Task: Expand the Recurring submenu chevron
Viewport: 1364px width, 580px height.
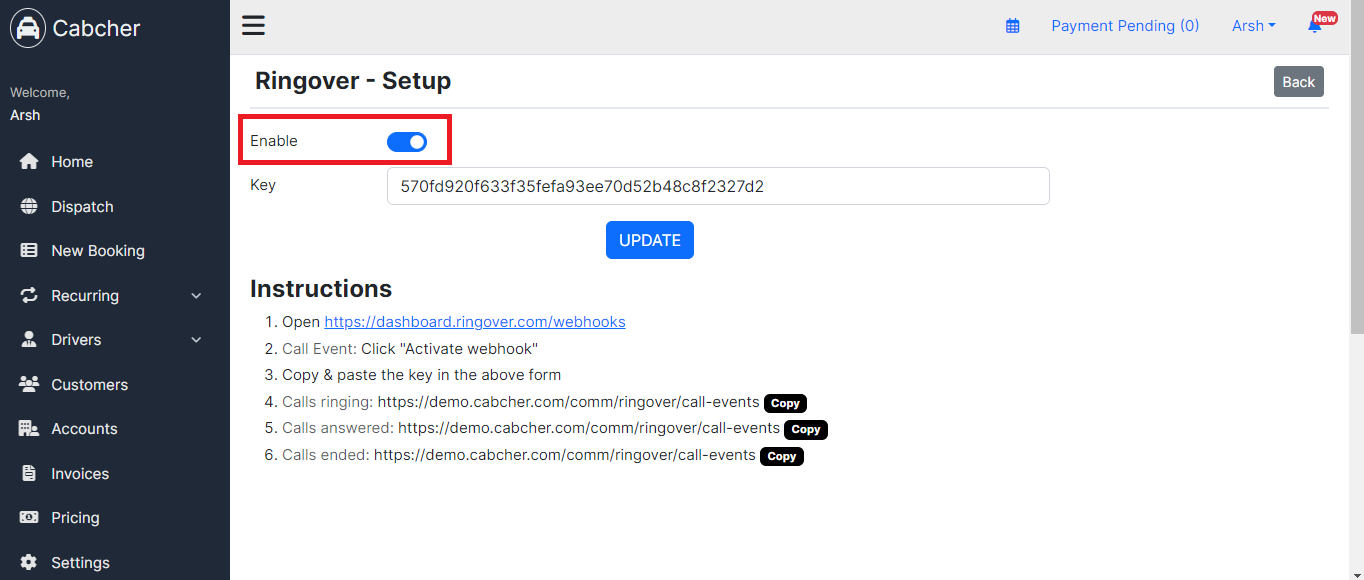Action: [x=196, y=296]
